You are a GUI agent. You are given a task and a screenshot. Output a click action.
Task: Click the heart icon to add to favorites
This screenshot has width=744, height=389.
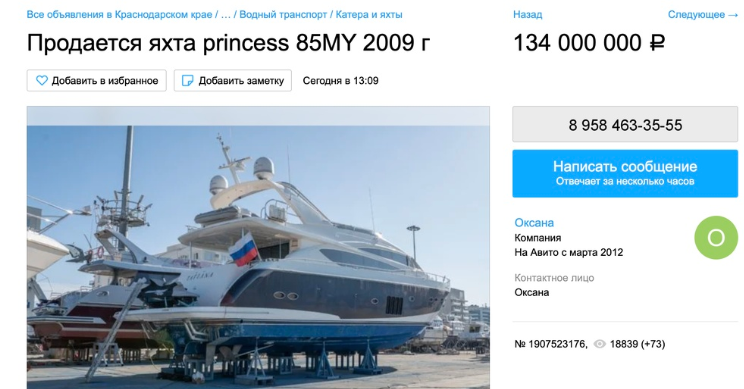[x=42, y=81]
